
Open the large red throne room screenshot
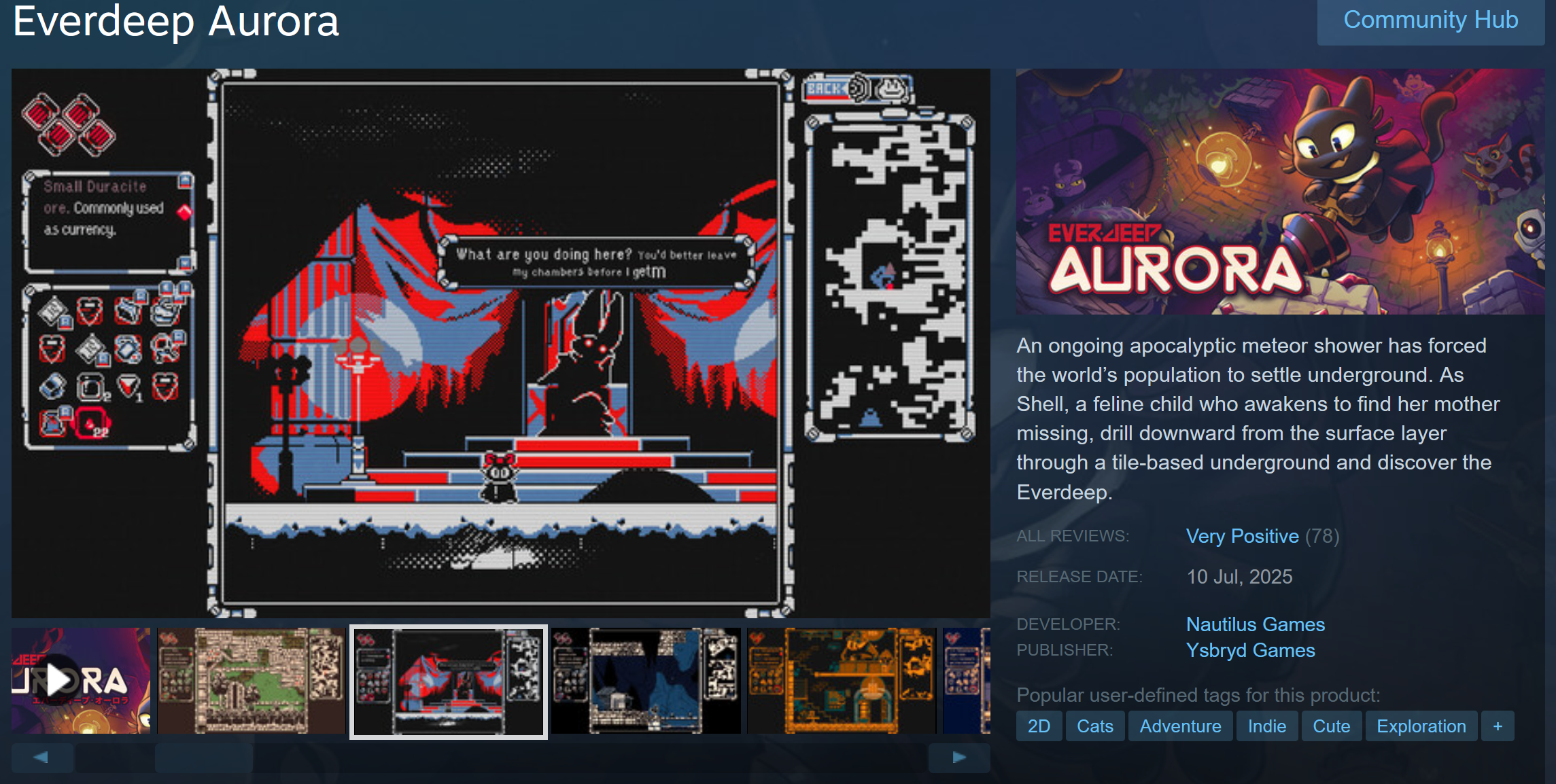click(501, 343)
